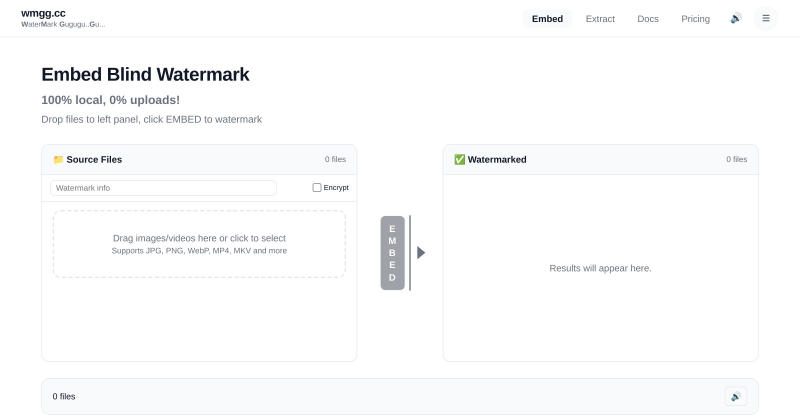Click the Watermarked panel header

coord(601,160)
